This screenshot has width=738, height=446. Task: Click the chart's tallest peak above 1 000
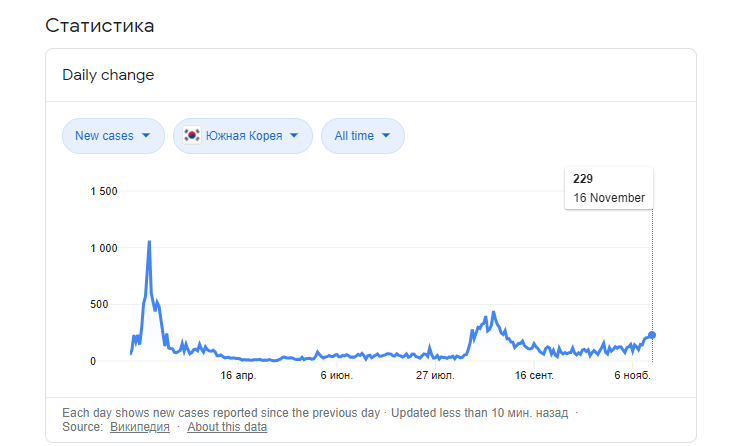pyautogui.click(x=149, y=241)
